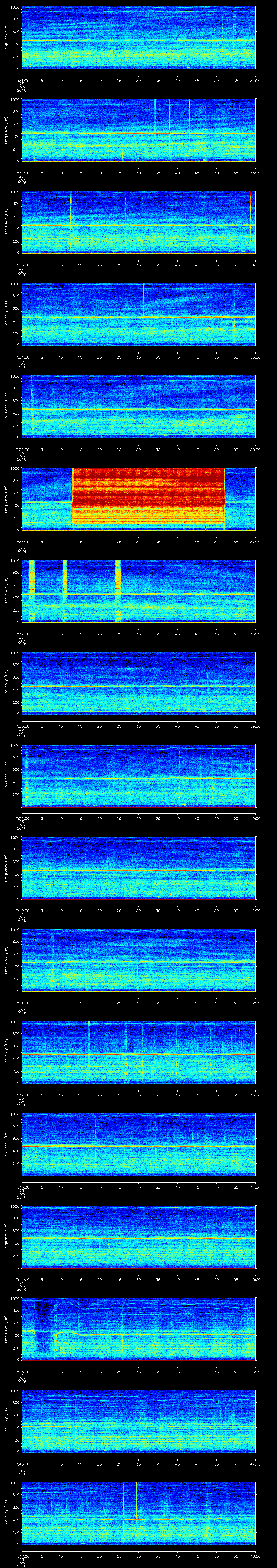Click the spectrogram panel starting at 7:46:00
This screenshot has height=1568, width=277.
pos(139,1422)
